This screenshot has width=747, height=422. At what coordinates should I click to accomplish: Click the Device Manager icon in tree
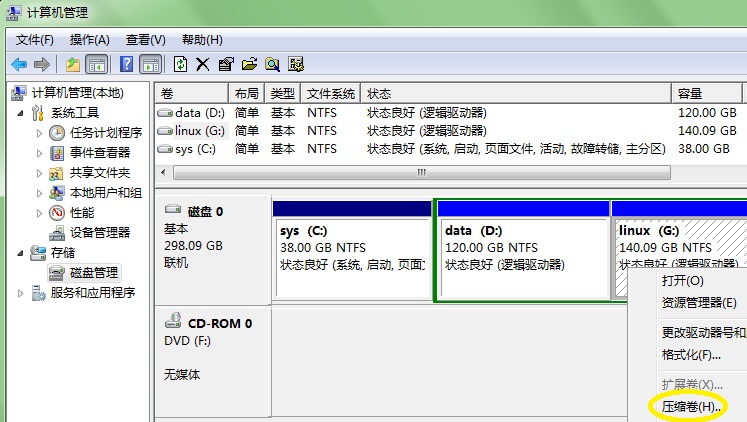(57, 233)
